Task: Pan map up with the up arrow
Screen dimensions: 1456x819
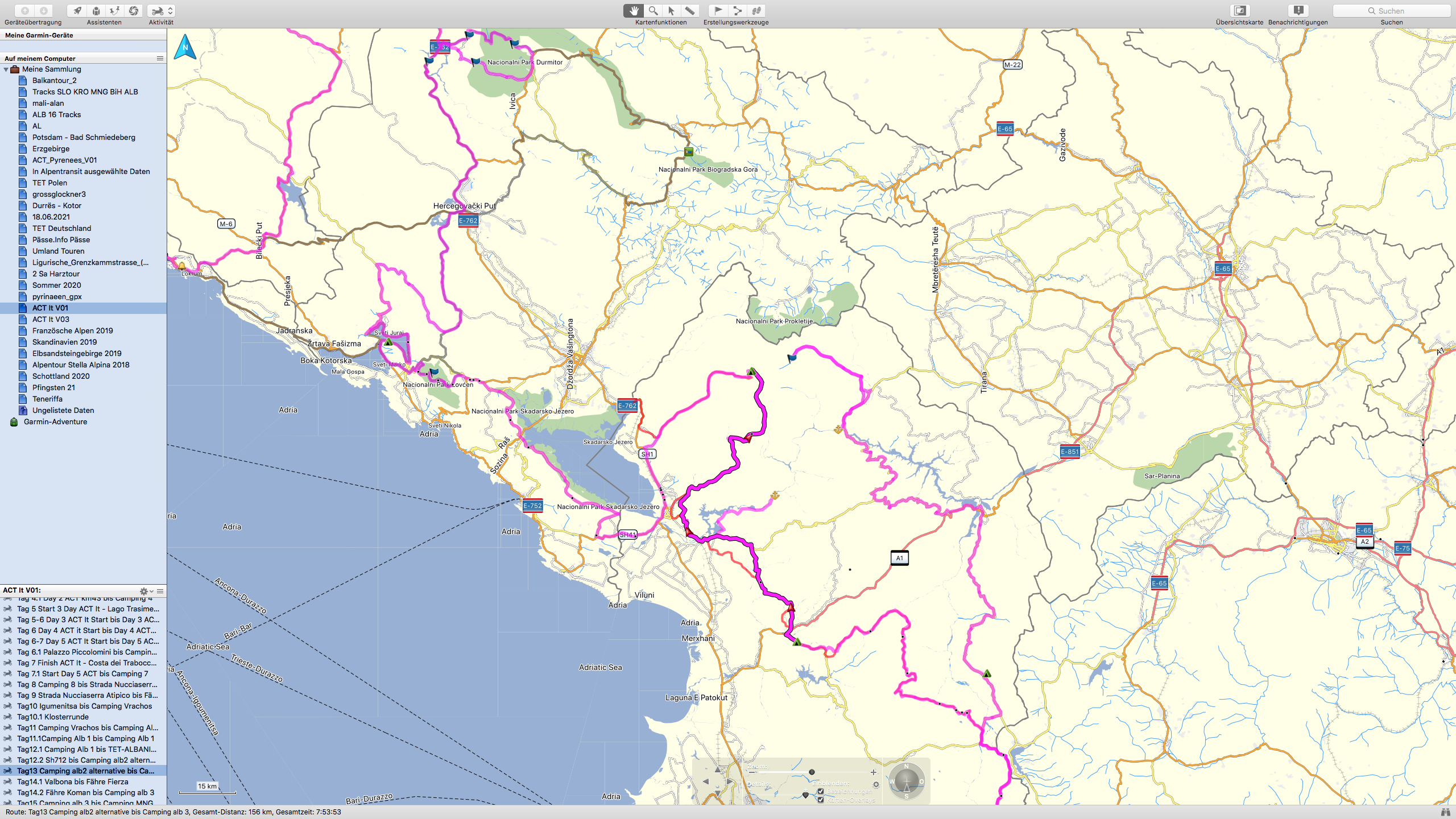Action: tap(718, 770)
